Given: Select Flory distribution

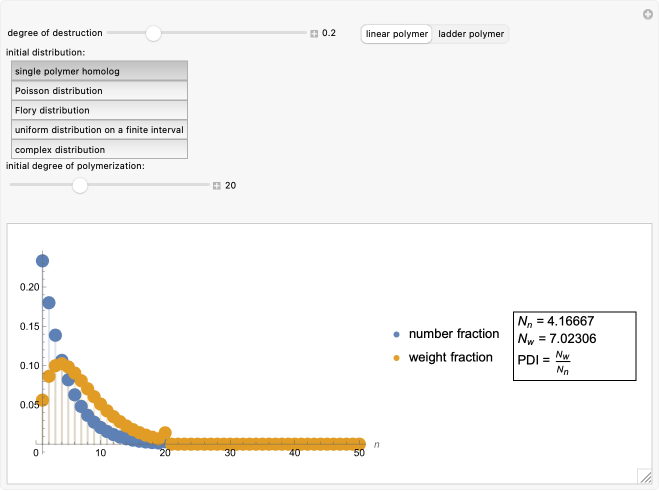Looking at the screenshot, I should point(98,110).
